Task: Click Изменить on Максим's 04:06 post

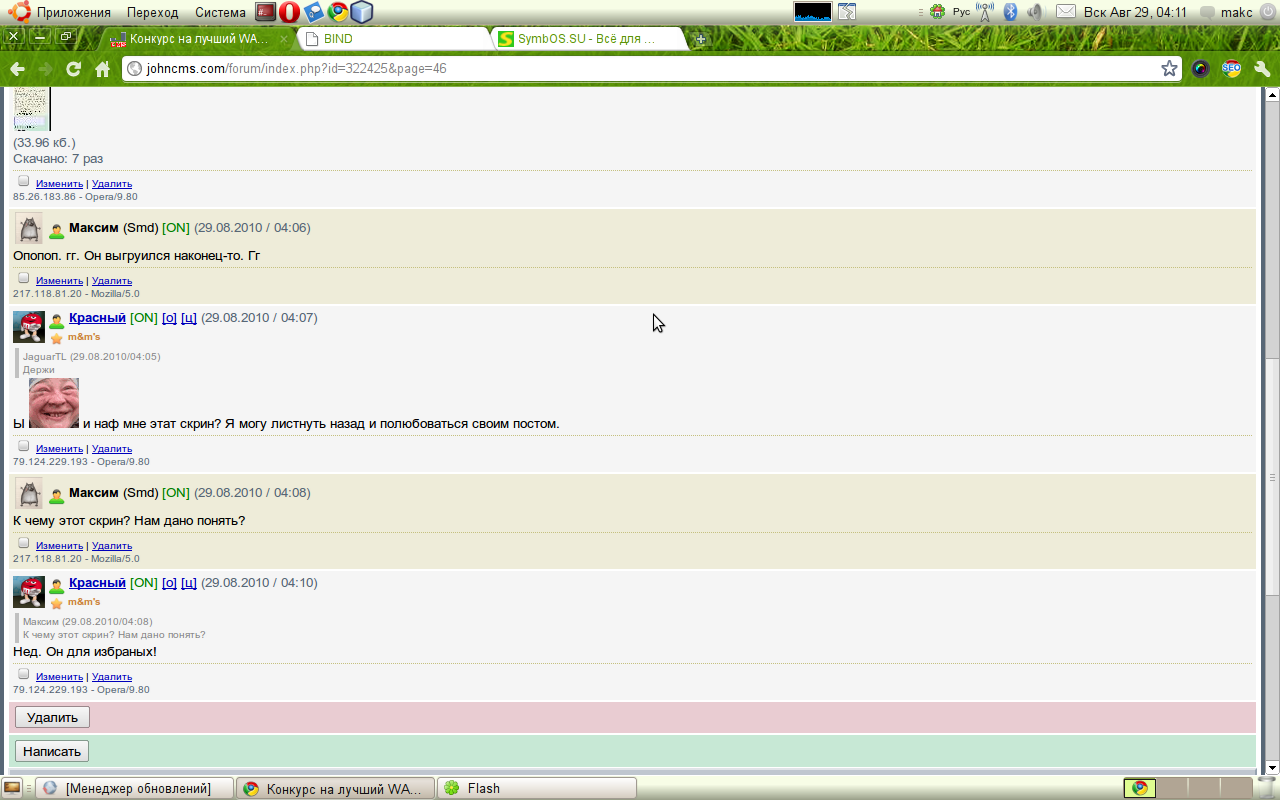Action: pos(59,281)
